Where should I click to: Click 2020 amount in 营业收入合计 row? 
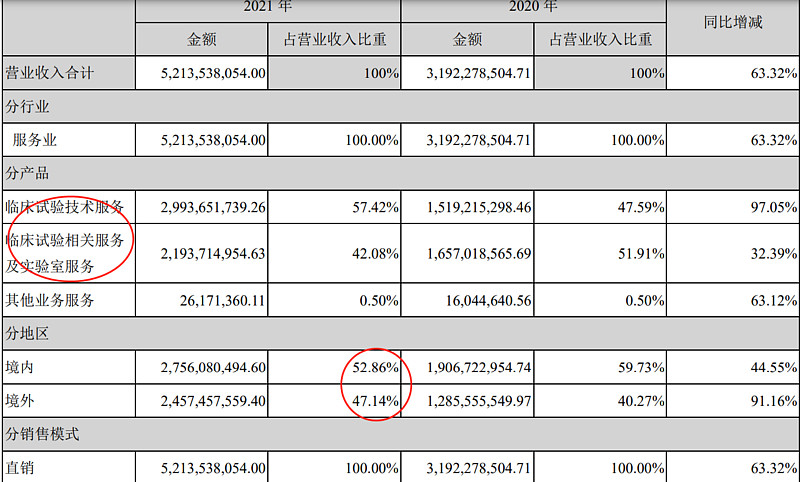point(479,73)
